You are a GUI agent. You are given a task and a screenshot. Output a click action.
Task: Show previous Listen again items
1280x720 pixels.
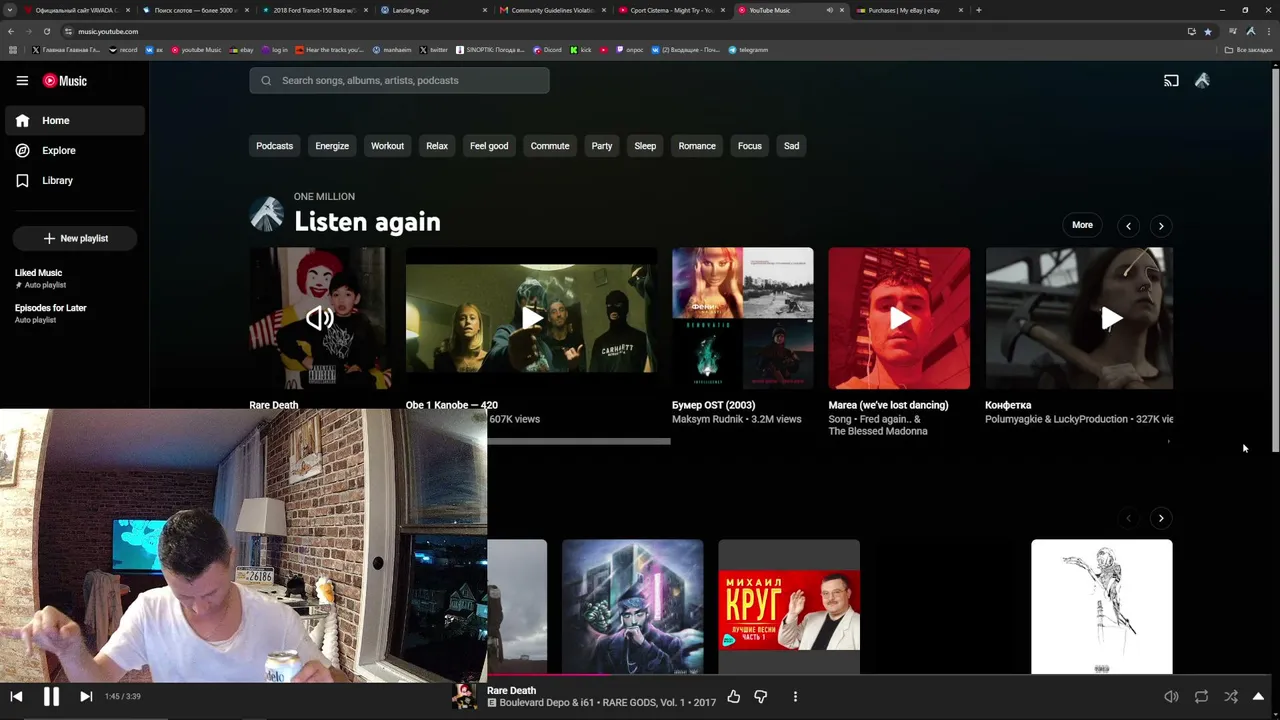[x=1128, y=226]
